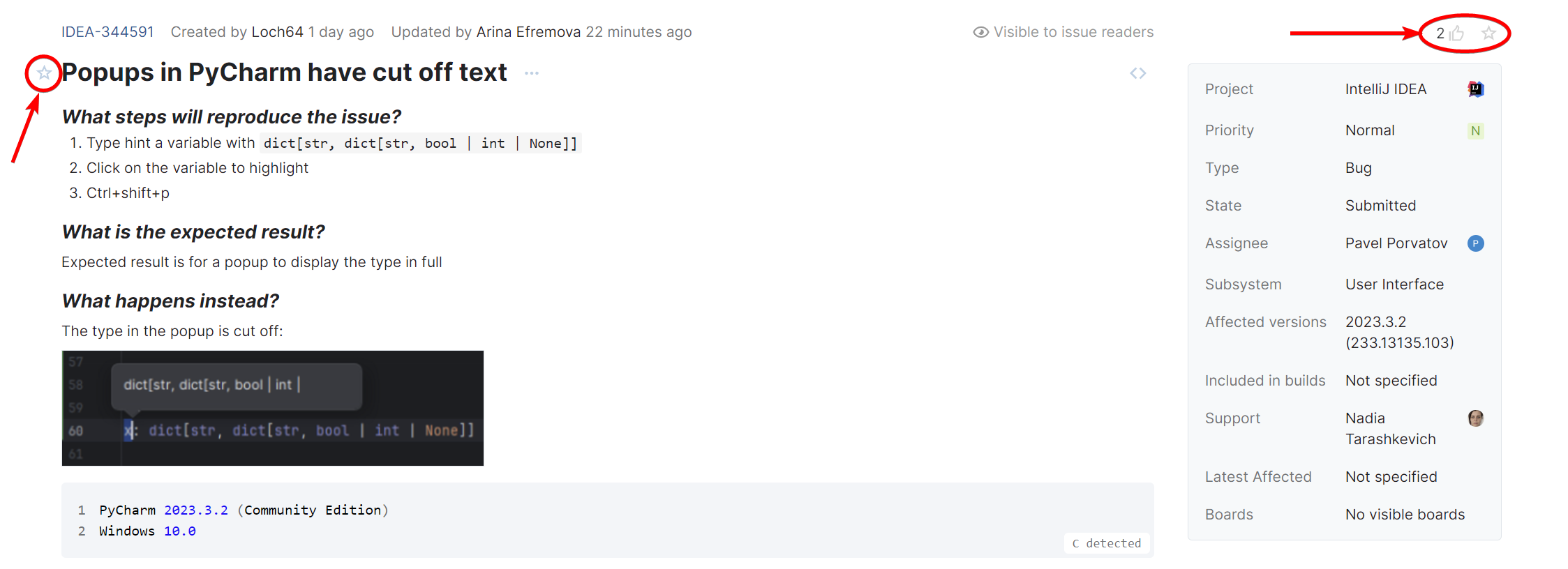Edit the Subsystem field User Interface
Viewport: 1568px width, 569px height.
click(x=1394, y=284)
